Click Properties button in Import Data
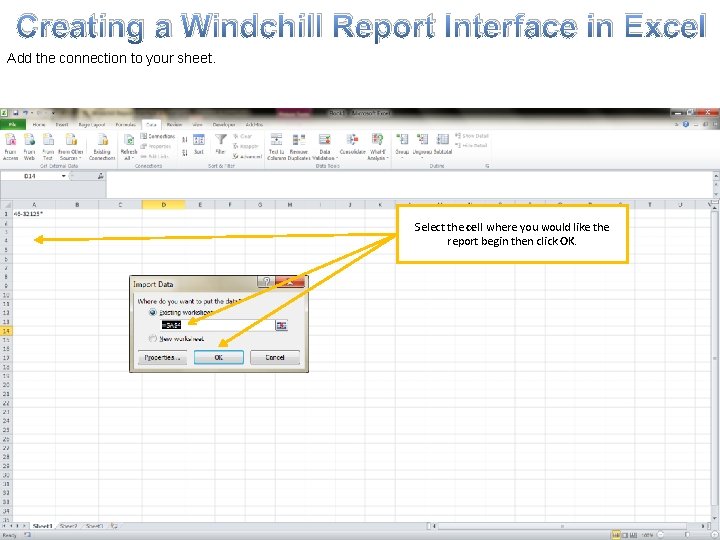This screenshot has width=720, height=540. coord(162,358)
